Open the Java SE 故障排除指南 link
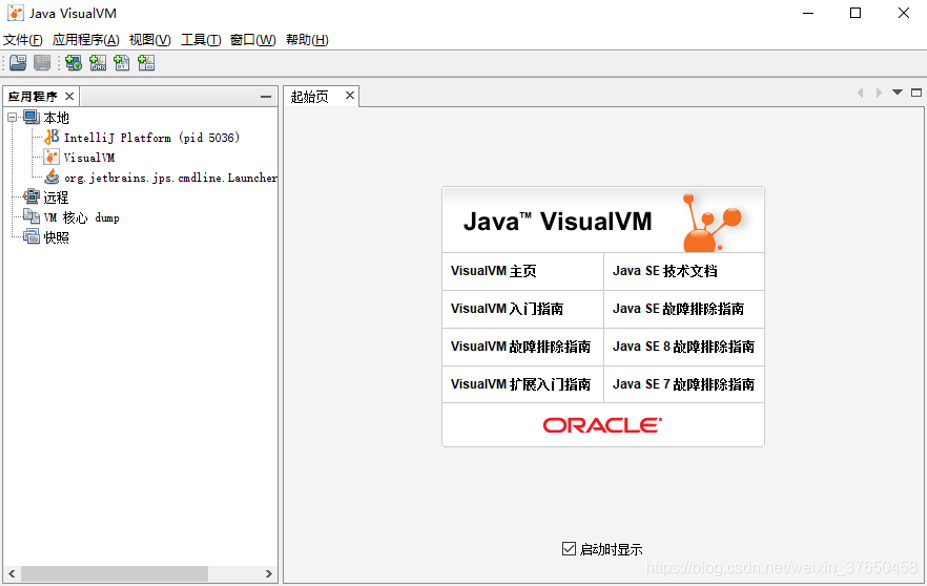Image resolution: width=927 pixels, height=586 pixels. 678,309
